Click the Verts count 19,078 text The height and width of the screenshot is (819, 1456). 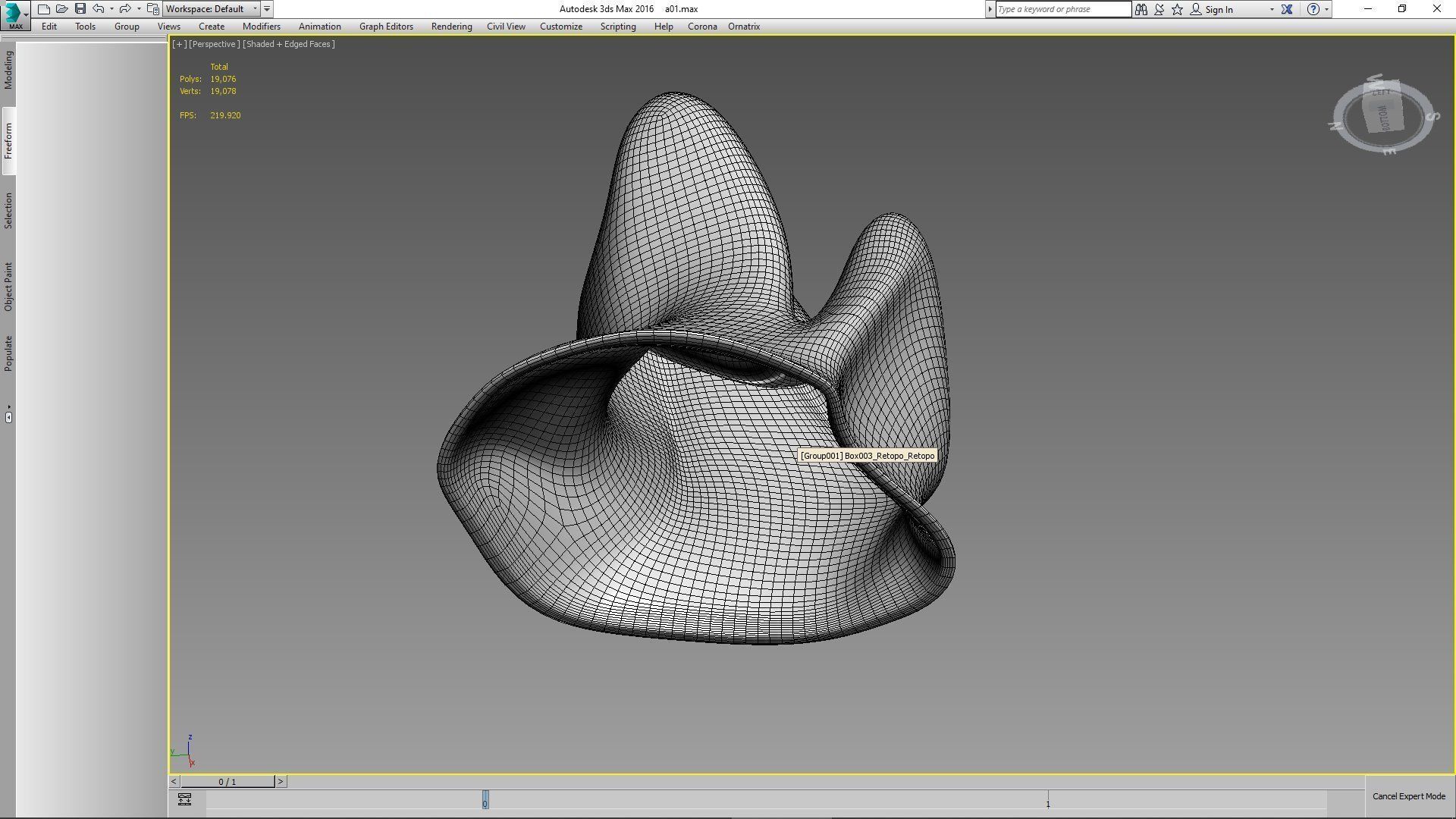click(x=223, y=91)
